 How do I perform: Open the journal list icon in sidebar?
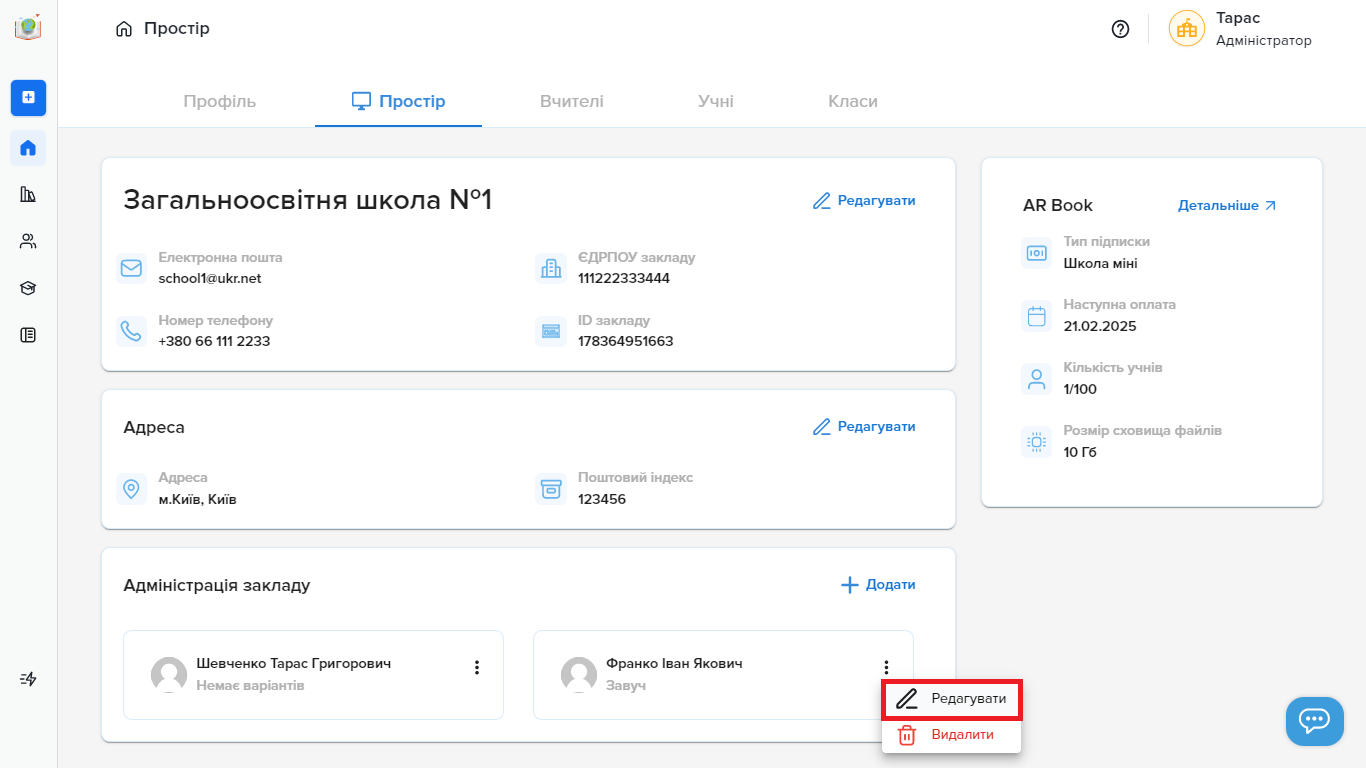[x=28, y=335]
